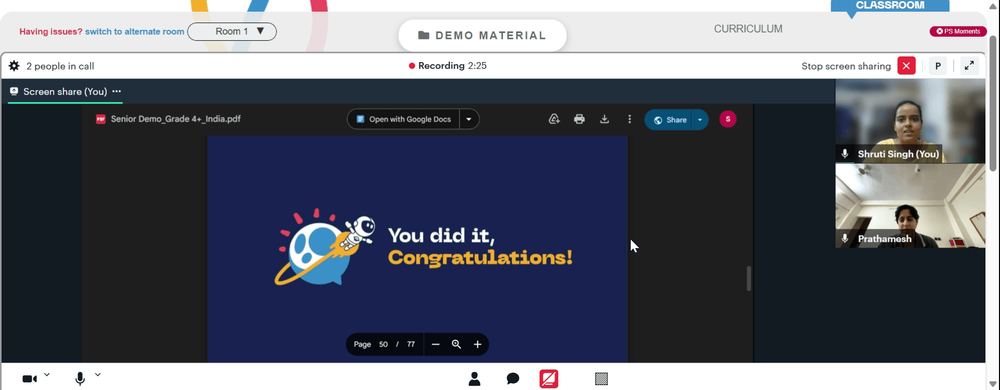1000x390 pixels.
Task: Open the DEMO MATERIAL tab
Action: tap(482, 36)
